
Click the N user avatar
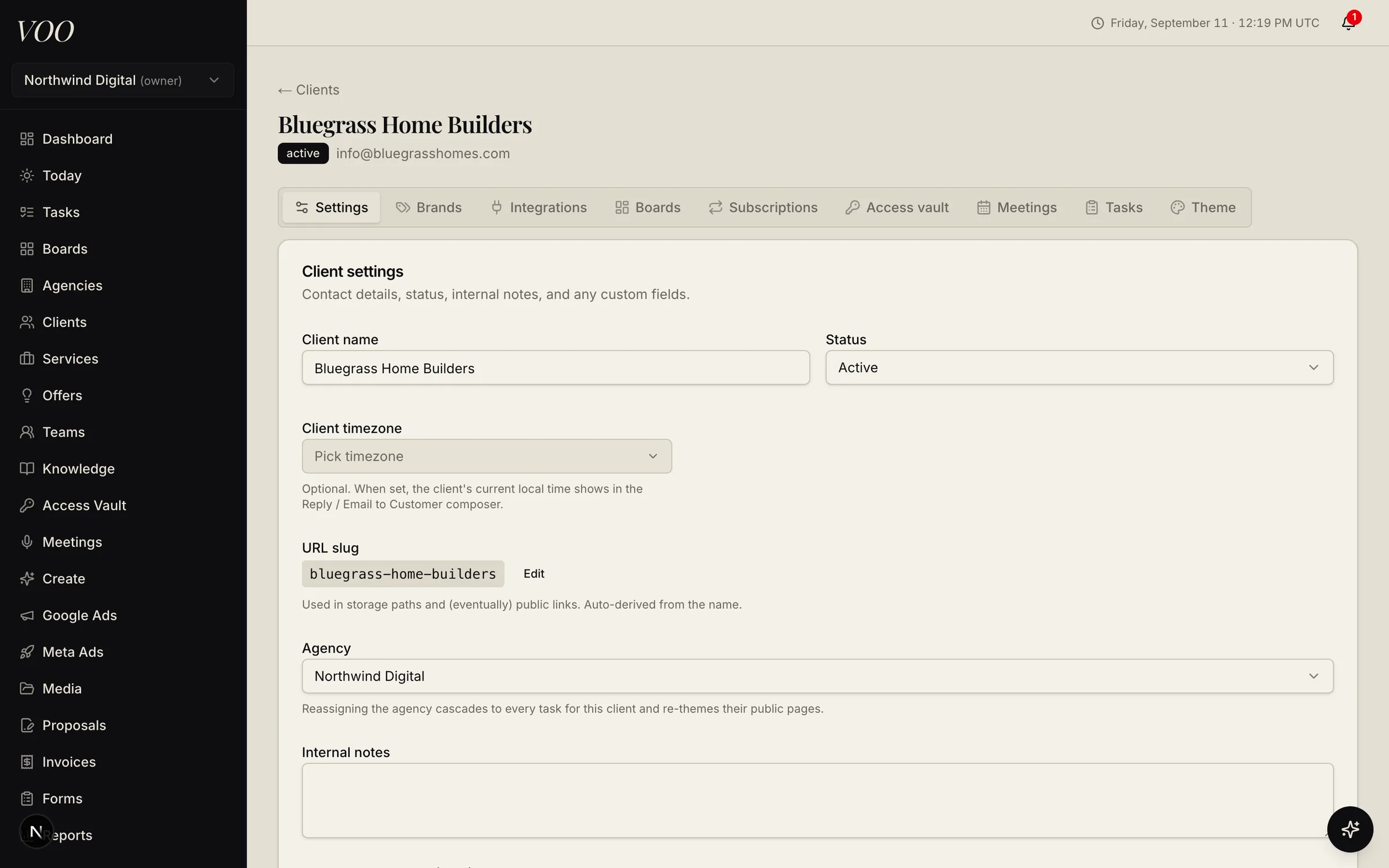[36, 832]
